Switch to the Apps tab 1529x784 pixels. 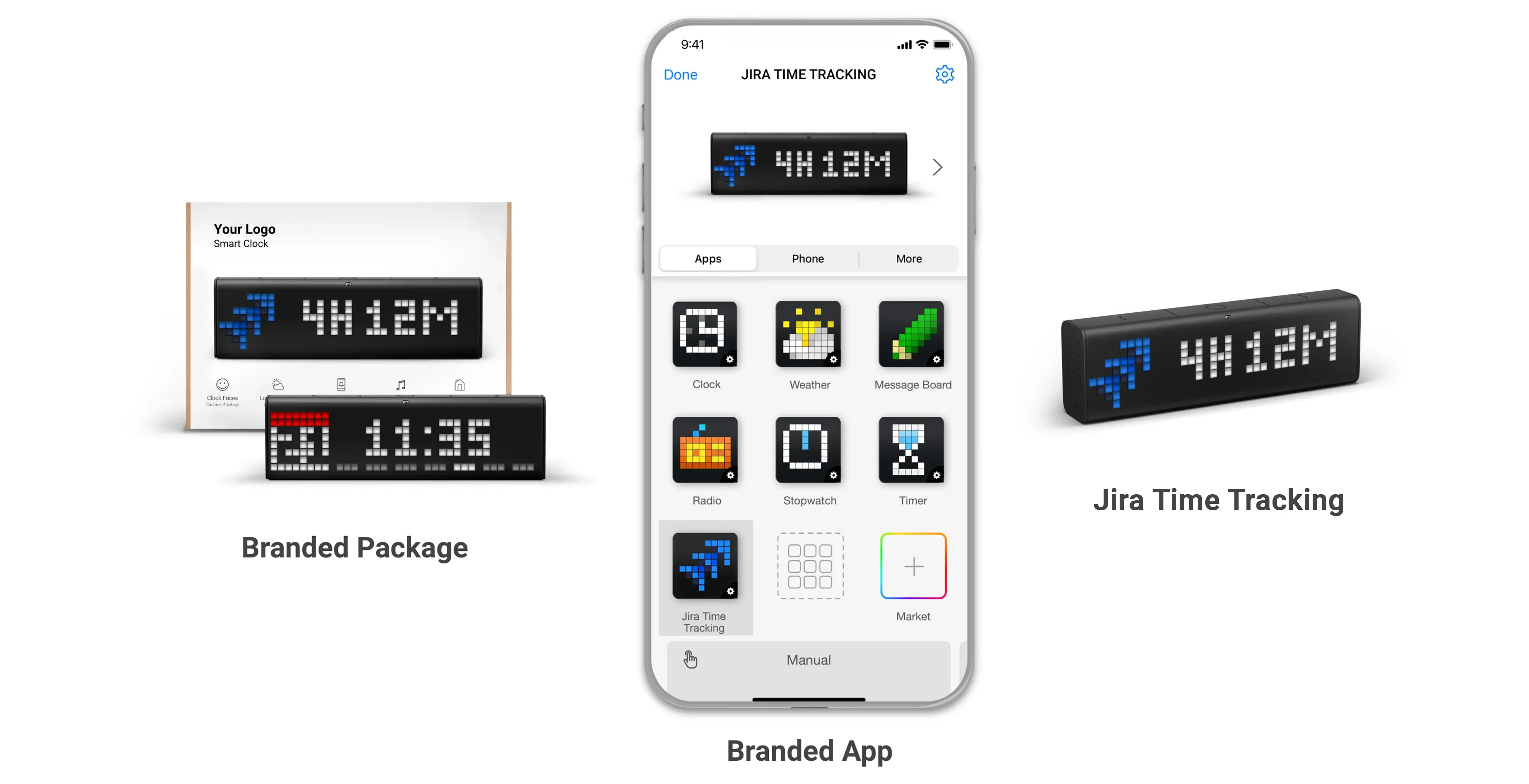pyautogui.click(x=708, y=260)
